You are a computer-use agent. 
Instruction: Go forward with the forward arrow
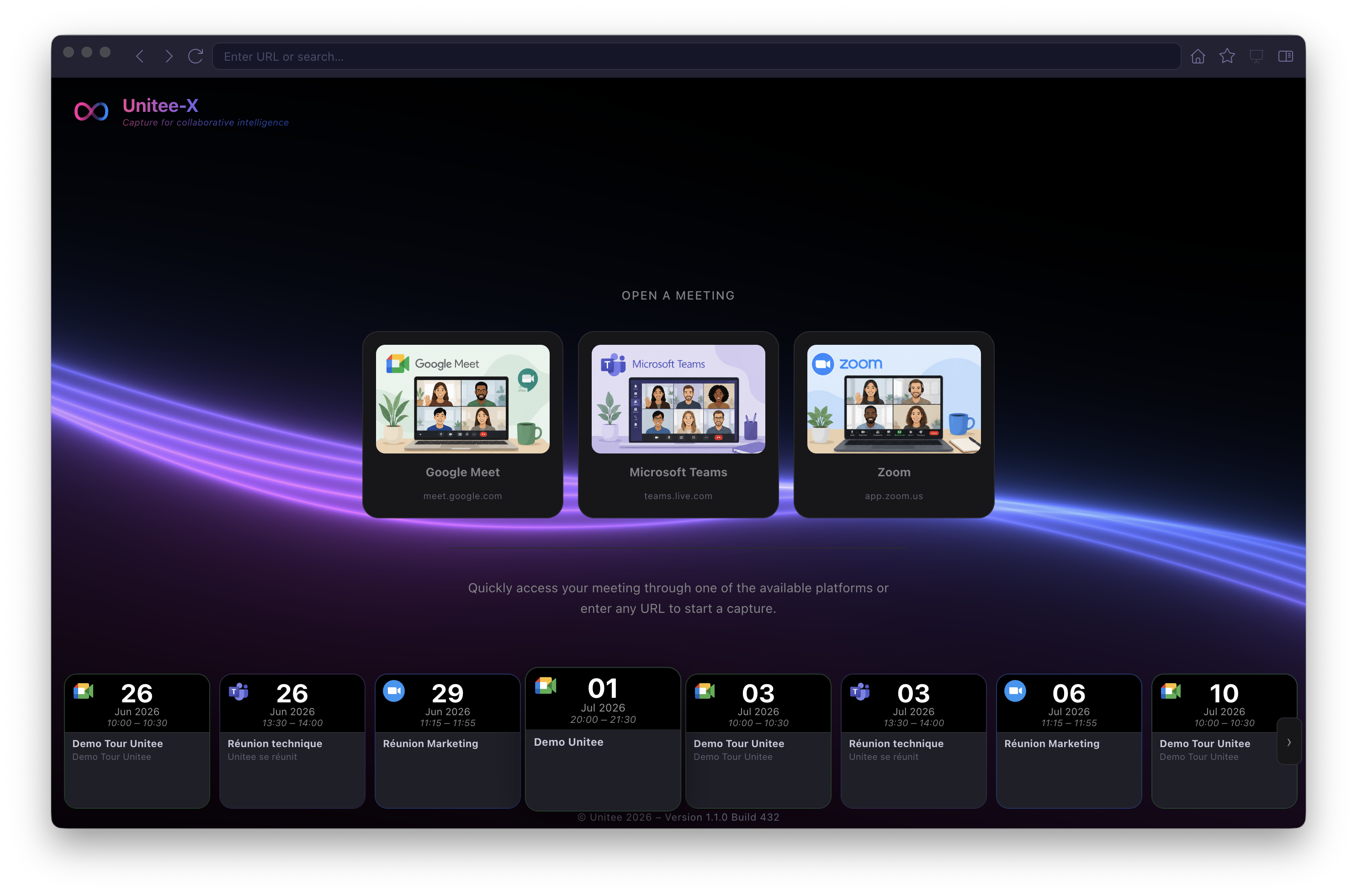click(169, 56)
